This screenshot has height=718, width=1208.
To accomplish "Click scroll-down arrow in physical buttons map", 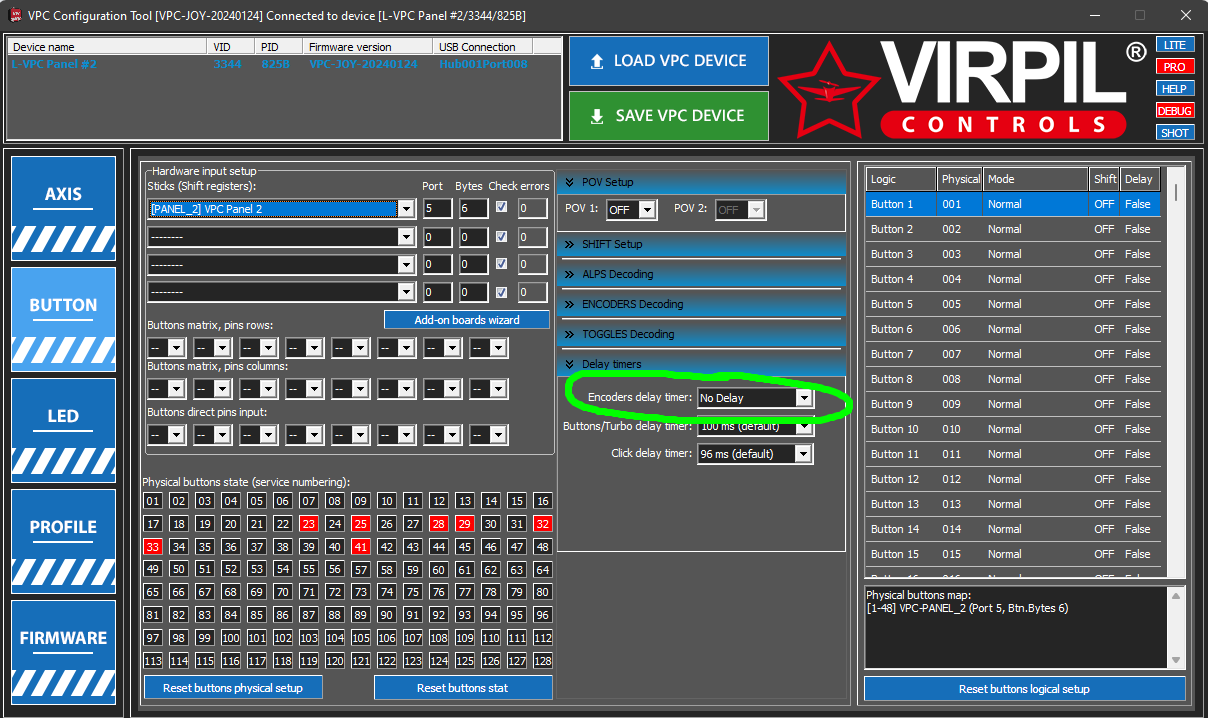I will click(x=1176, y=660).
